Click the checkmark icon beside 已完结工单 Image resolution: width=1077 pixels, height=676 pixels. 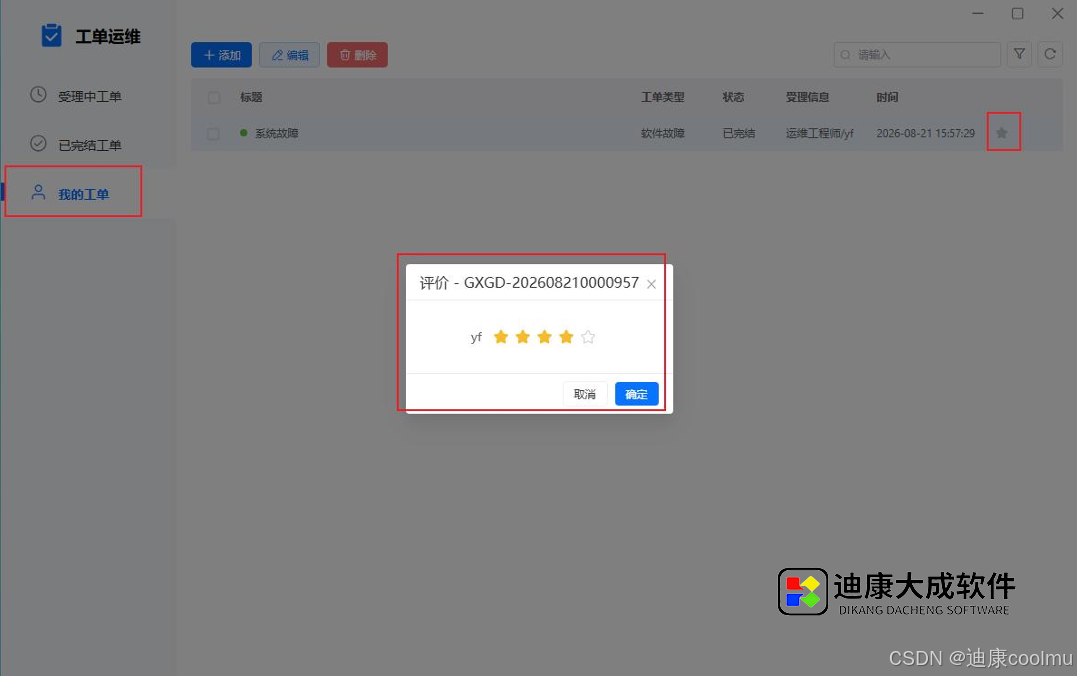(38, 143)
